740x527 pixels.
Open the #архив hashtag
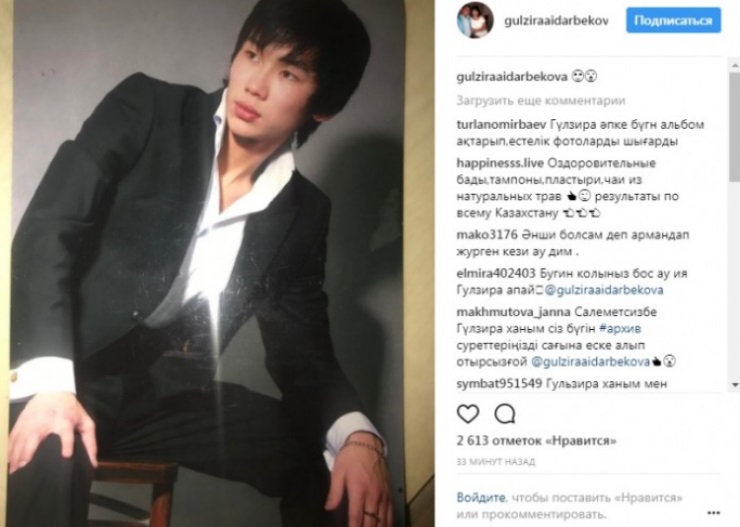point(620,328)
